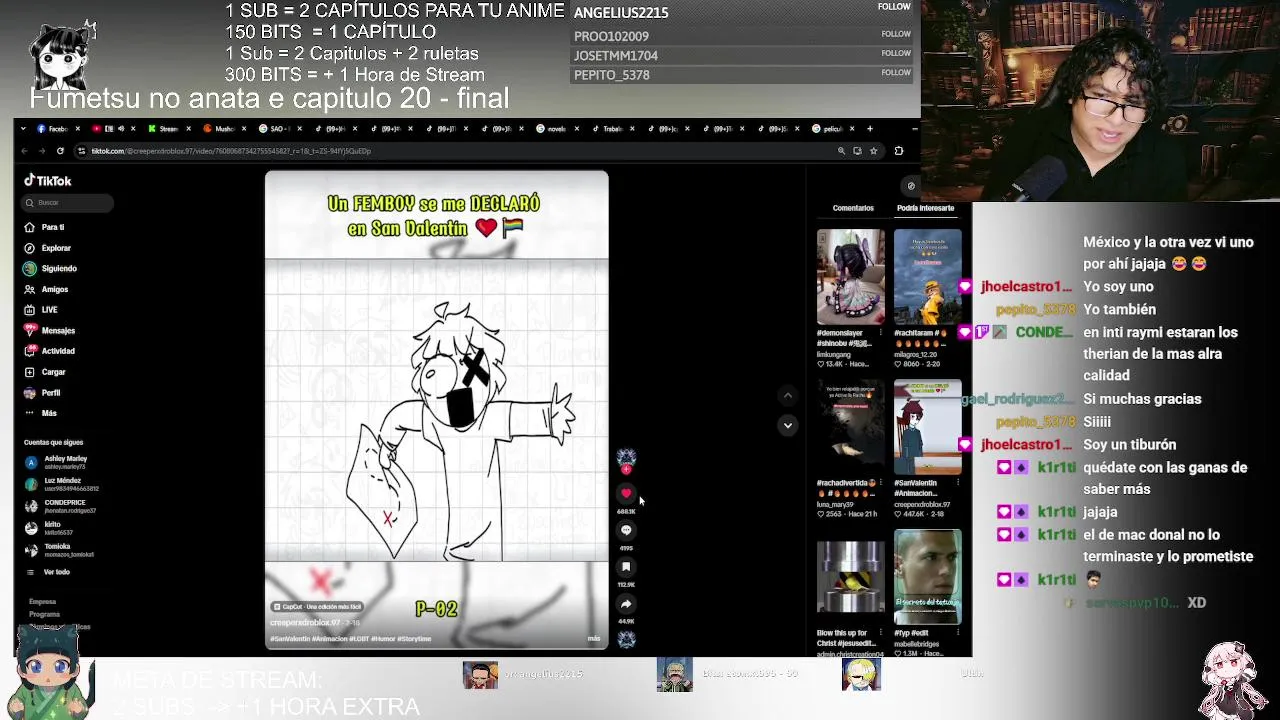The image size is (1280, 720).
Task: Follow PROO102009
Action: (x=896, y=34)
